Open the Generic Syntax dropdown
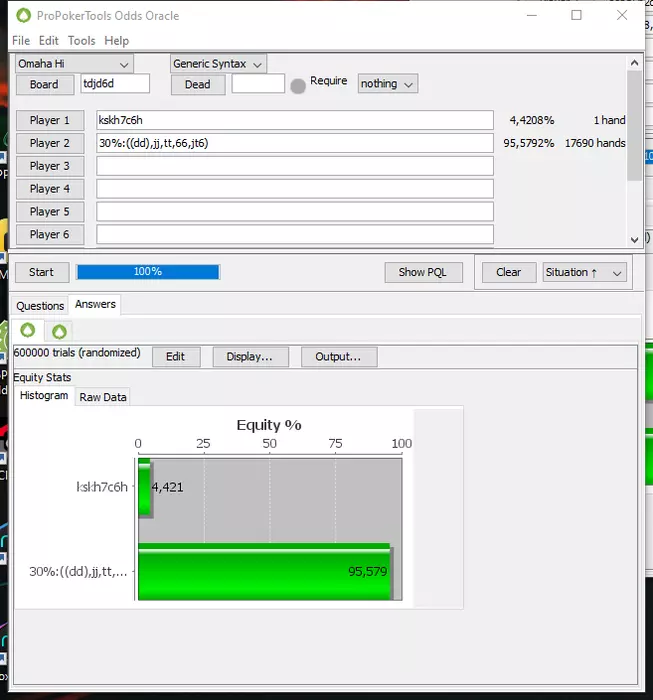Image resolution: width=653 pixels, height=700 pixels. tap(218, 64)
